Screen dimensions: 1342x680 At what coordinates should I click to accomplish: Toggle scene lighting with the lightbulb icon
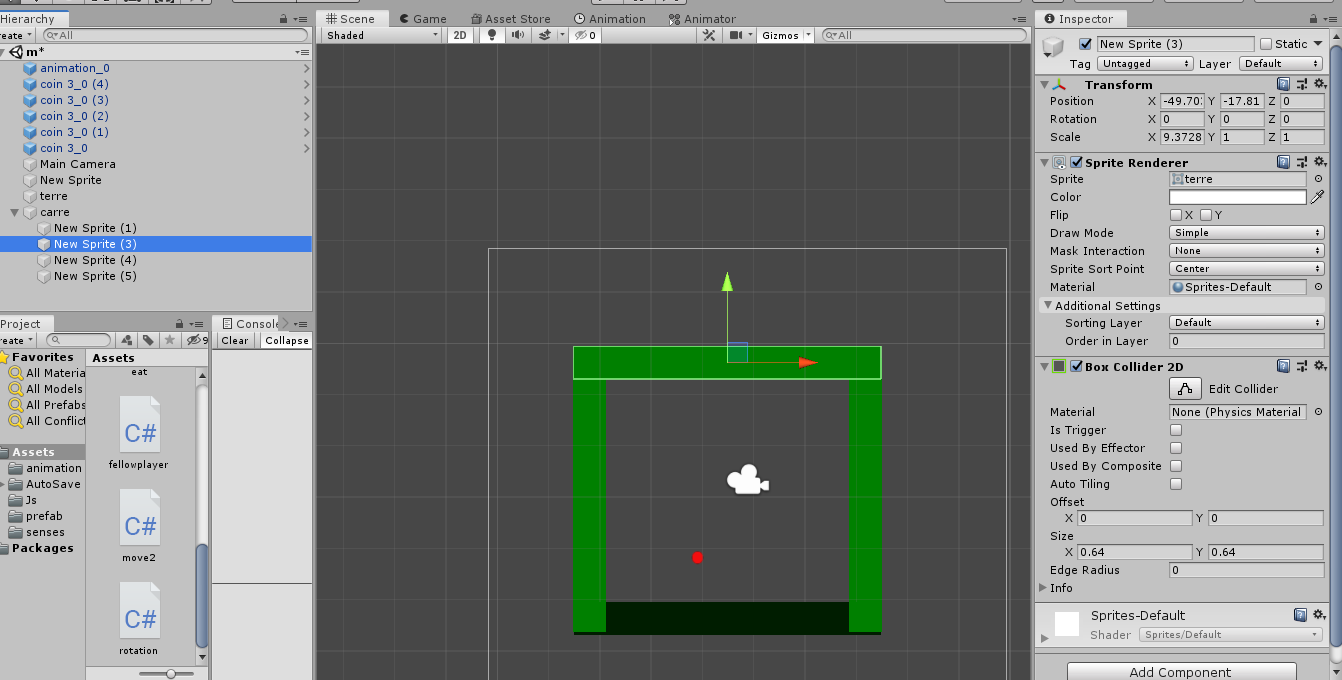[492, 35]
